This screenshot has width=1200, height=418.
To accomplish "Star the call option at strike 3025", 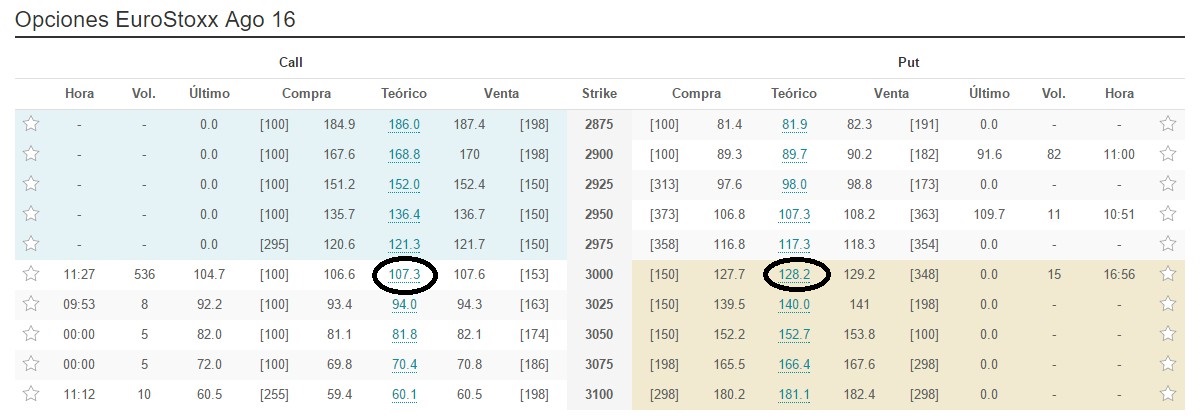I will point(31,304).
